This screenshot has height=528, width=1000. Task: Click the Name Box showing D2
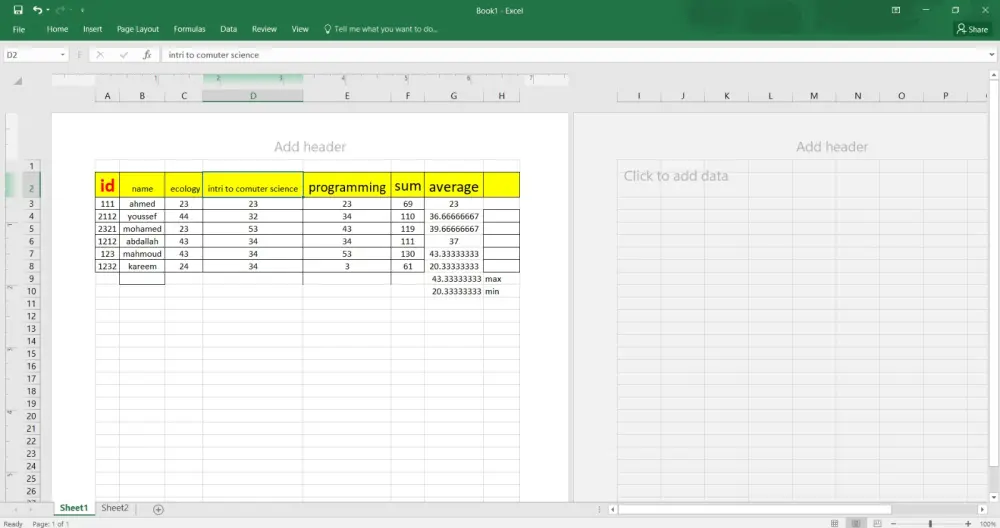pos(31,55)
